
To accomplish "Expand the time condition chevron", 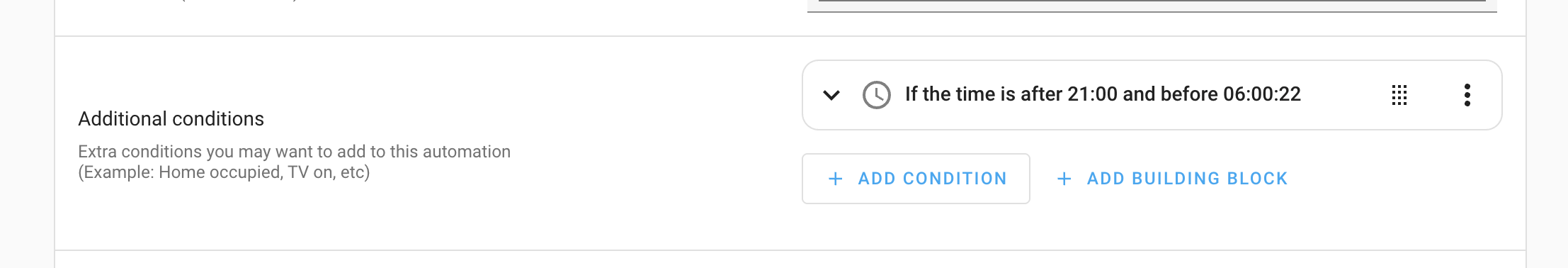I will click(831, 95).
